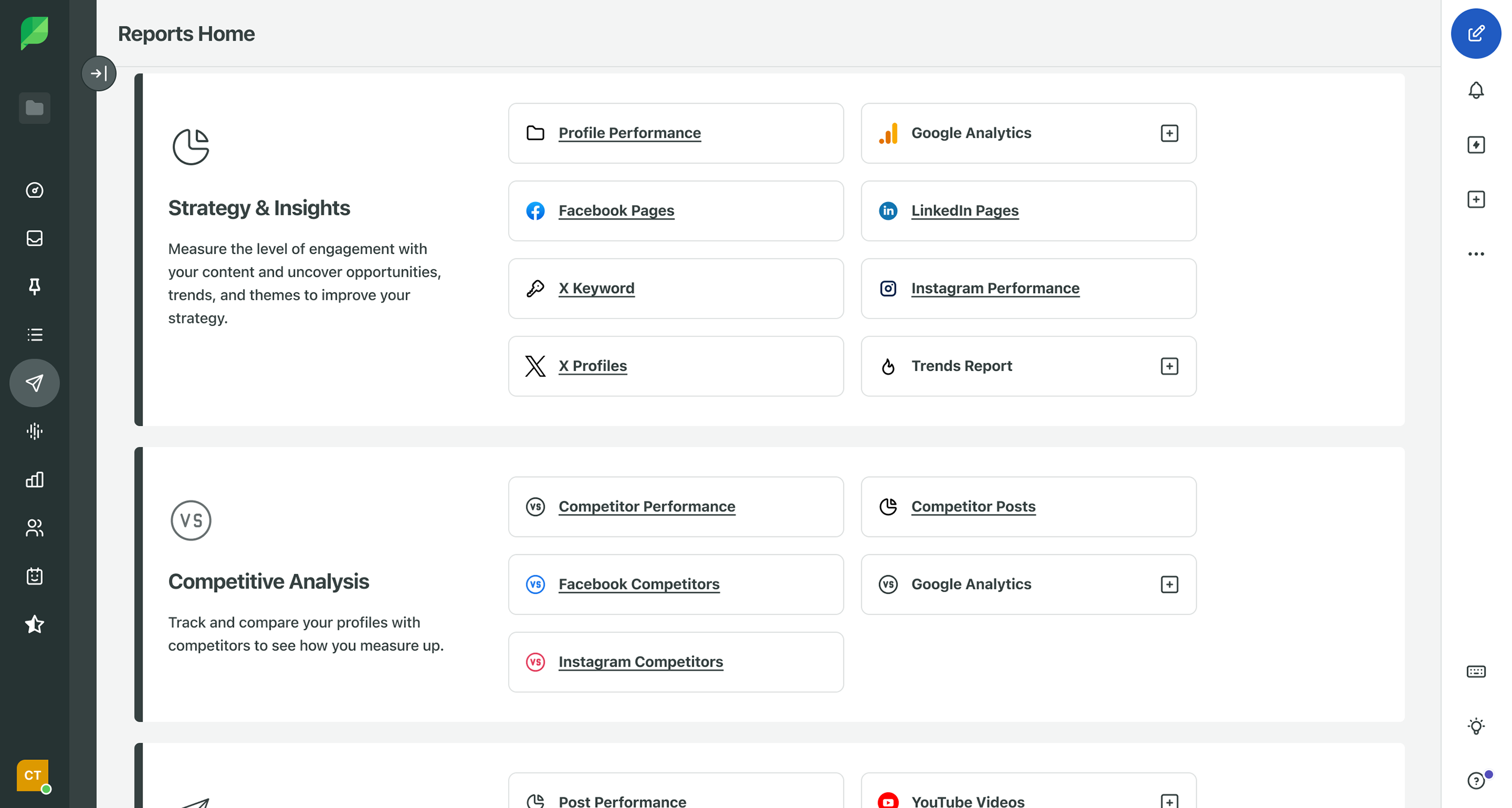The width and height of the screenshot is (1512, 808).
Task: Click the blue Compose pencil button
Action: (x=1475, y=33)
